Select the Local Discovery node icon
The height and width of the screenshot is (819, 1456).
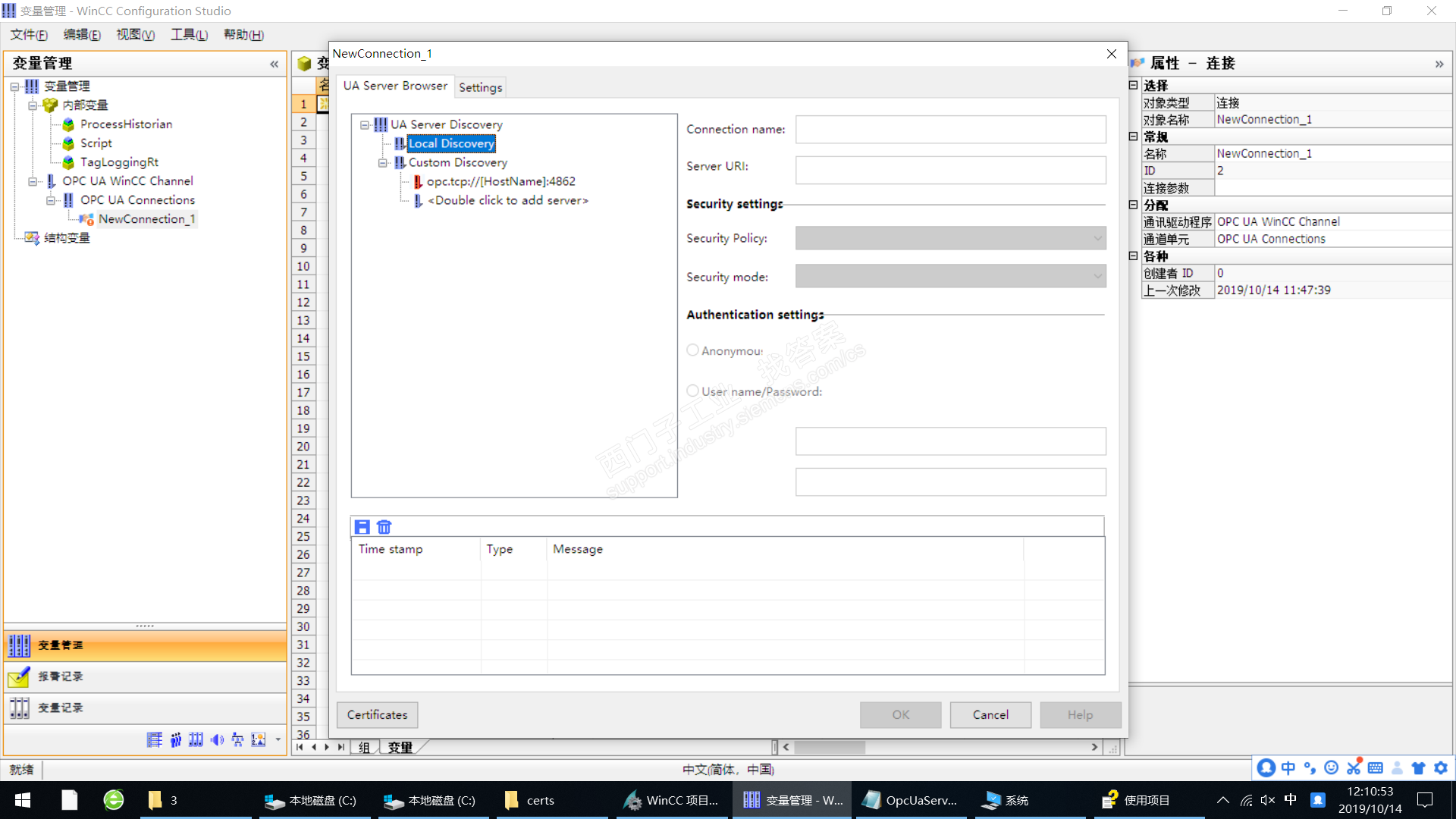tap(400, 143)
